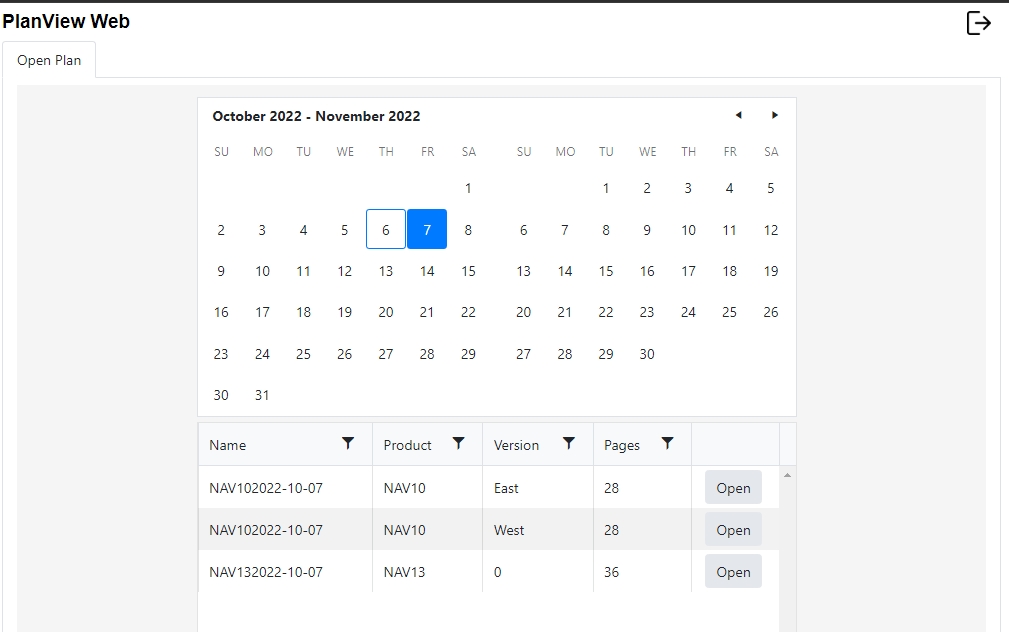The width and height of the screenshot is (1009, 632).
Task: Click the October 2022 - November 2022 title
Action: [x=316, y=116]
